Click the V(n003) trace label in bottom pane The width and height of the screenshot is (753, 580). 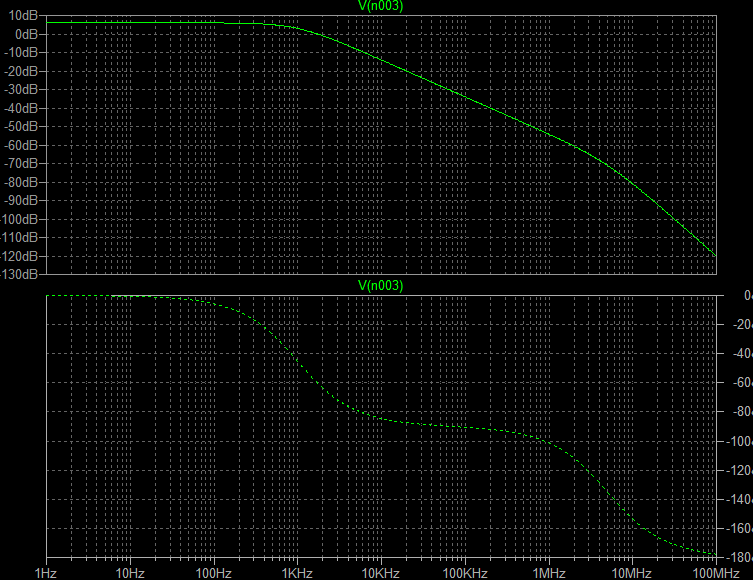(x=380, y=286)
